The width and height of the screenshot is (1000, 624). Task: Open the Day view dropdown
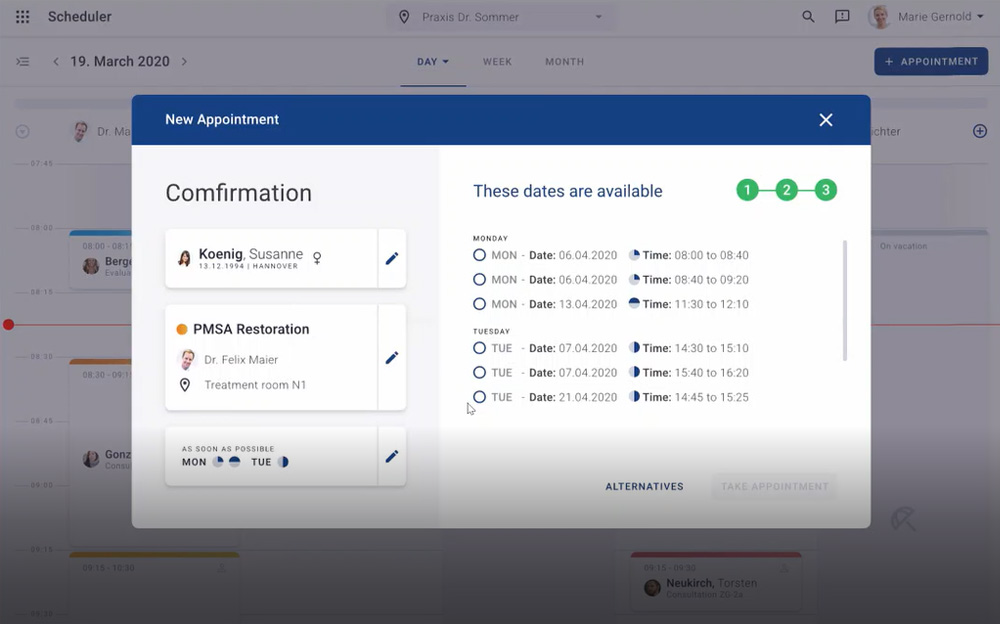433,62
